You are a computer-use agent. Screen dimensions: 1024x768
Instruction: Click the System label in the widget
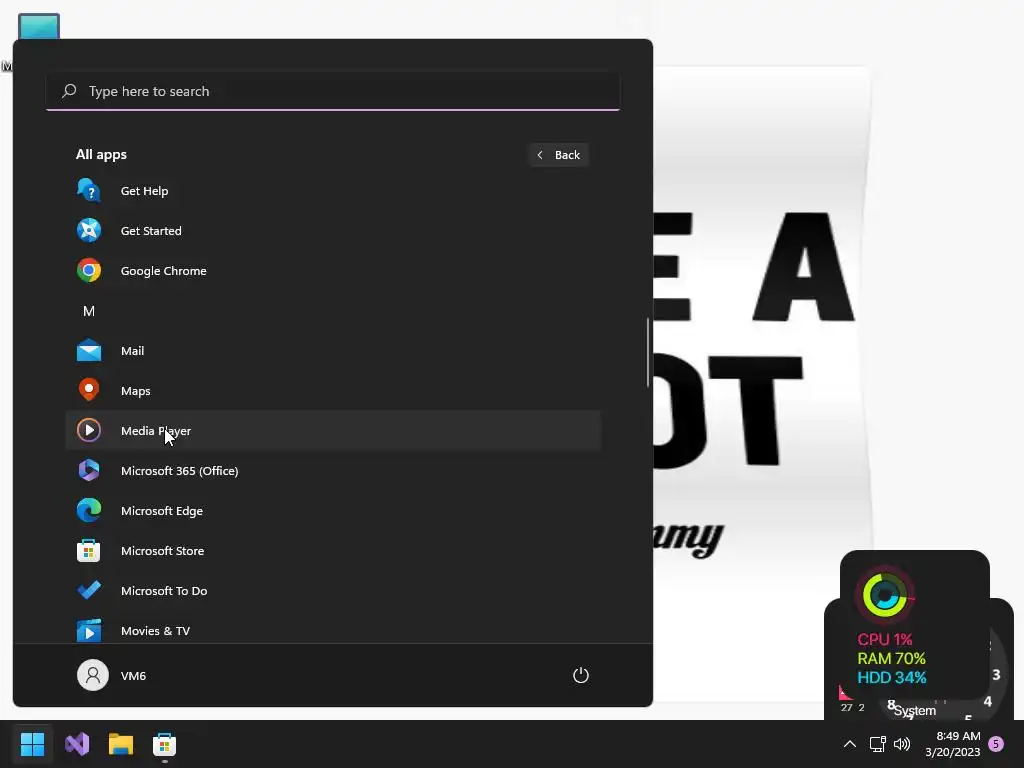pyautogui.click(x=914, y=710)
